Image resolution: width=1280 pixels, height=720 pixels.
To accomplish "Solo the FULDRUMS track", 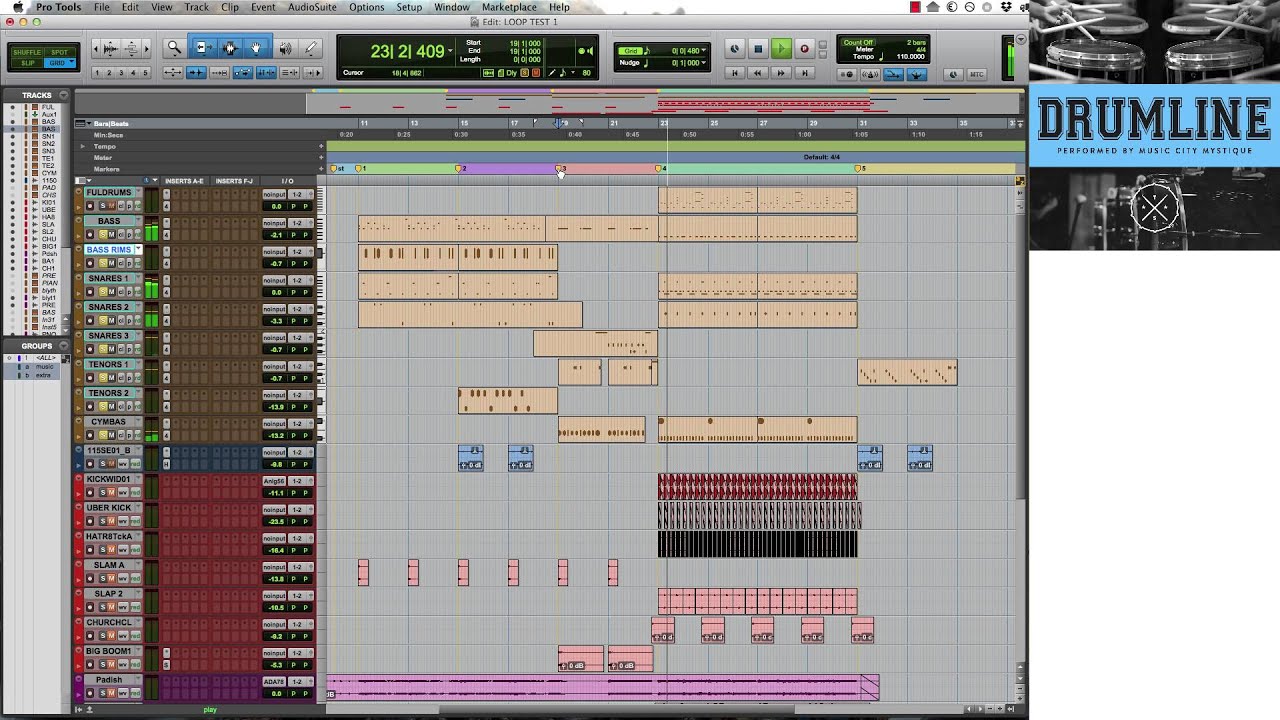I will pos(102,206).
